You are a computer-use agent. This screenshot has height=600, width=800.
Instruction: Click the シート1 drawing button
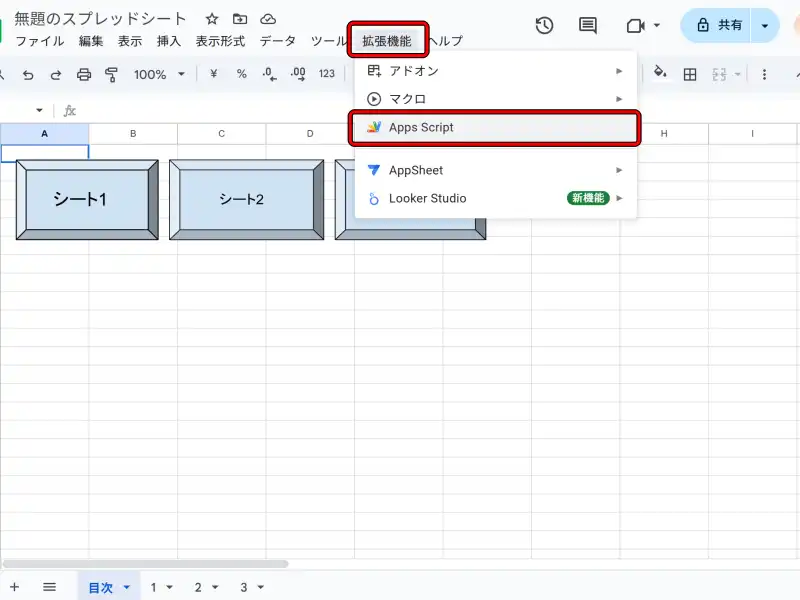87,199
